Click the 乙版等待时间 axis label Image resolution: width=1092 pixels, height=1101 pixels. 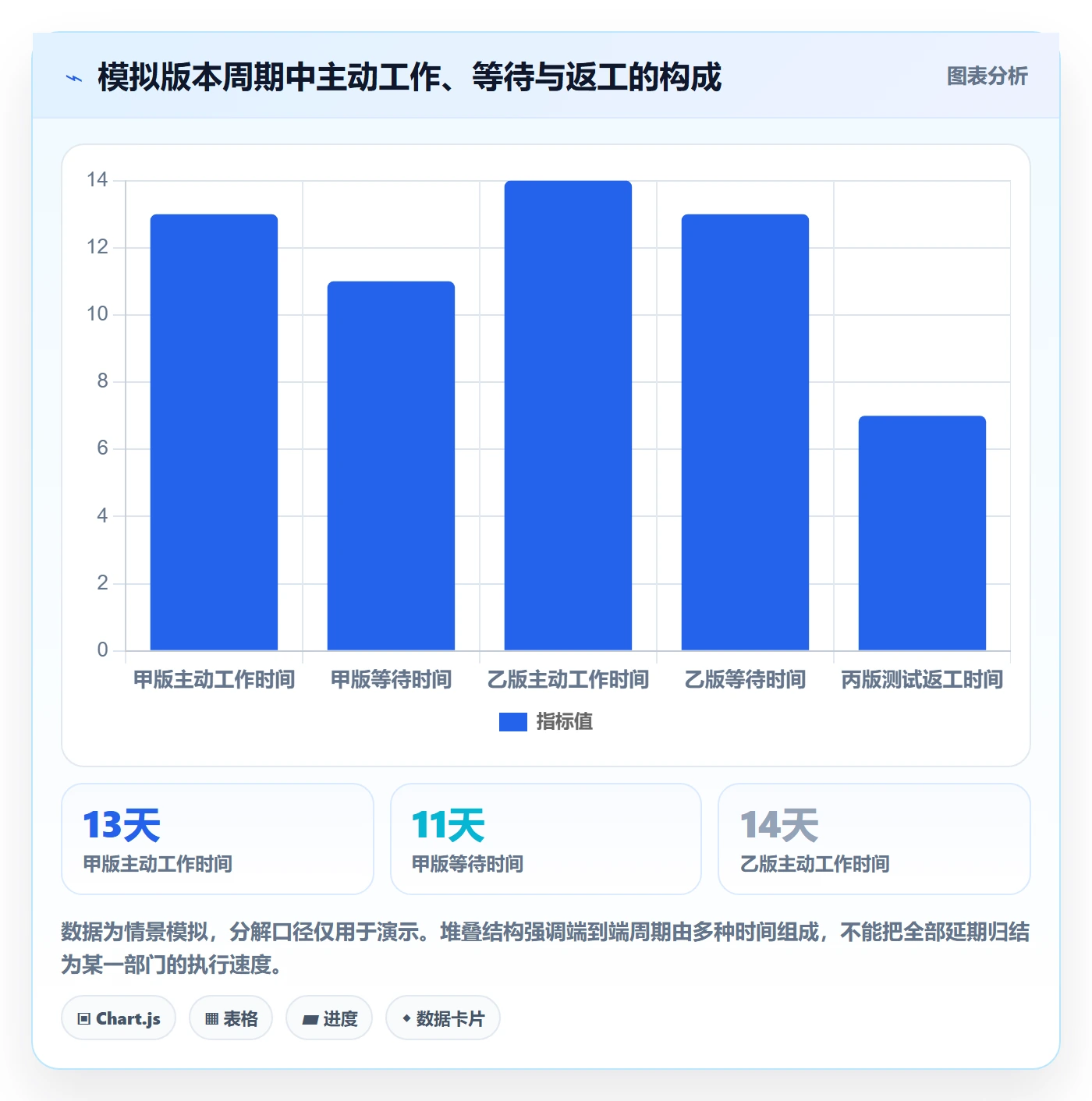745,680
